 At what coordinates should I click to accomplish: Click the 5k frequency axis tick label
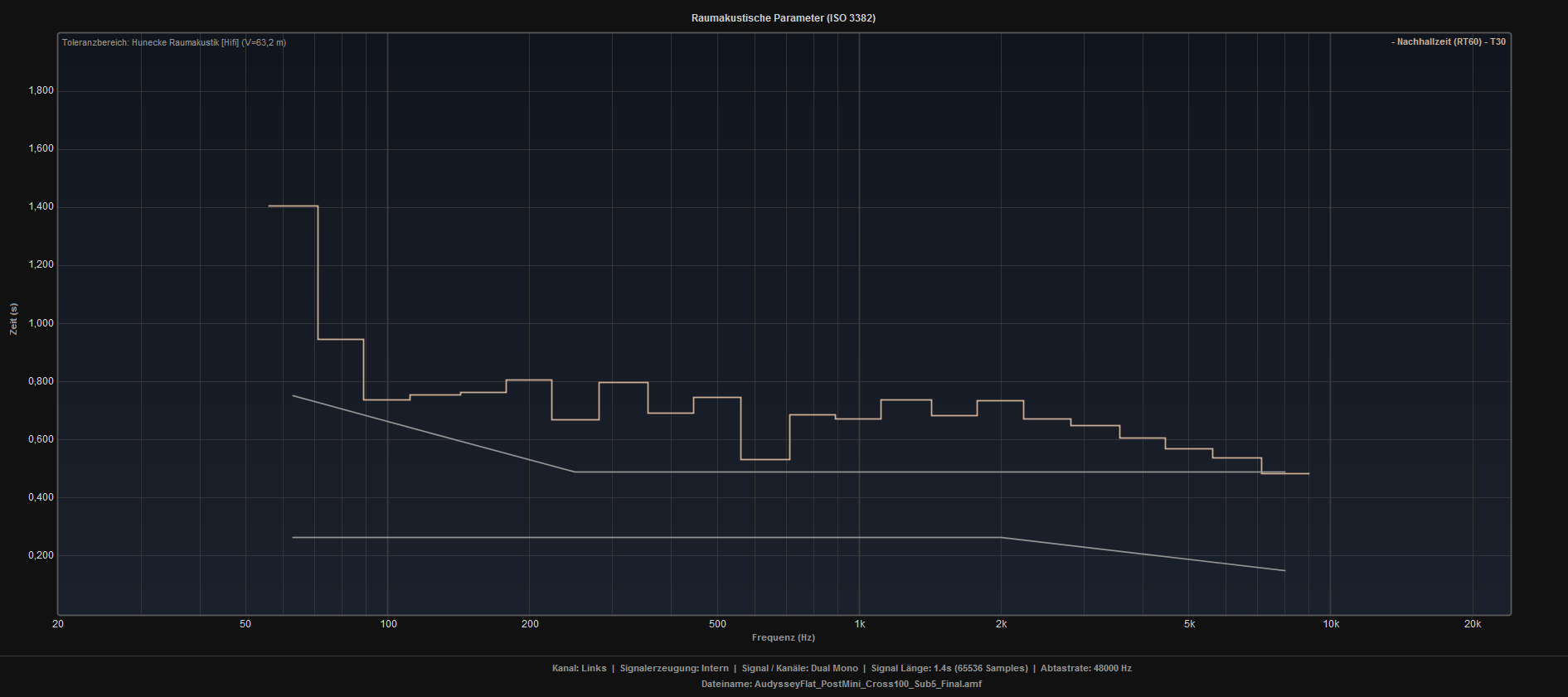click(1189, 624)
